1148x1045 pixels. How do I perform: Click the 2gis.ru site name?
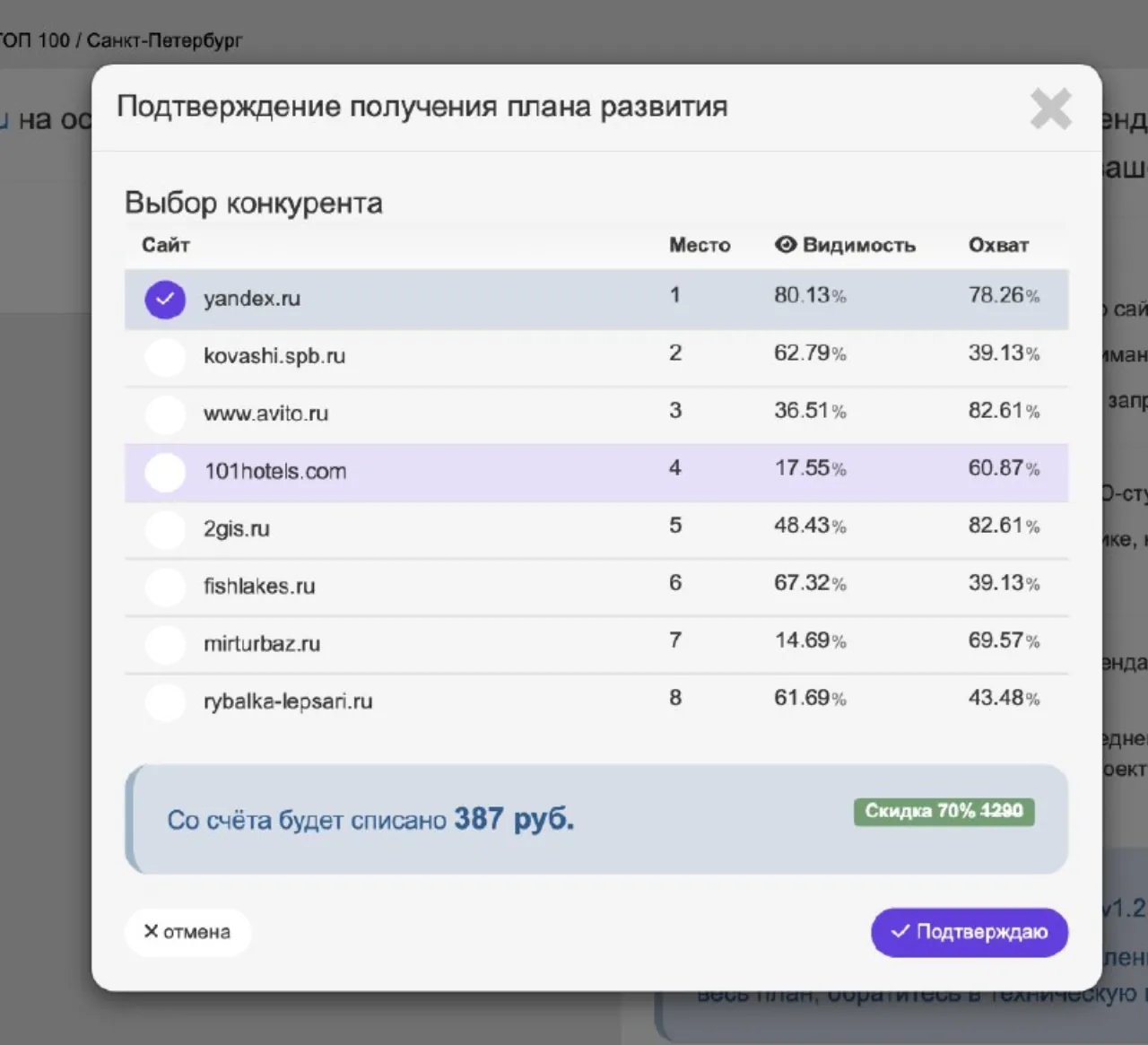[x=237, y=529]
